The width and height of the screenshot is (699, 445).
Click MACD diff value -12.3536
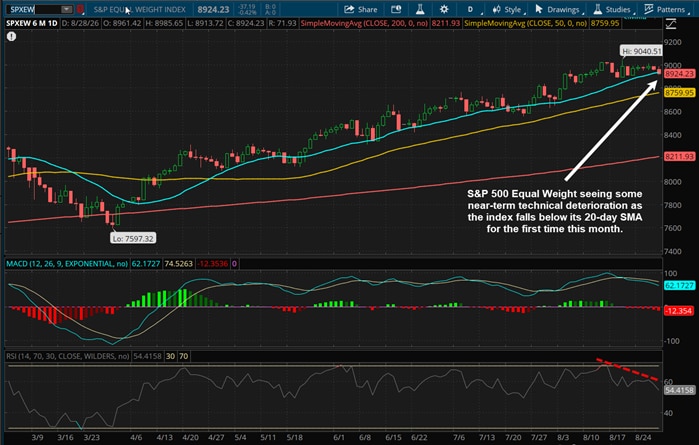[213, 264]
